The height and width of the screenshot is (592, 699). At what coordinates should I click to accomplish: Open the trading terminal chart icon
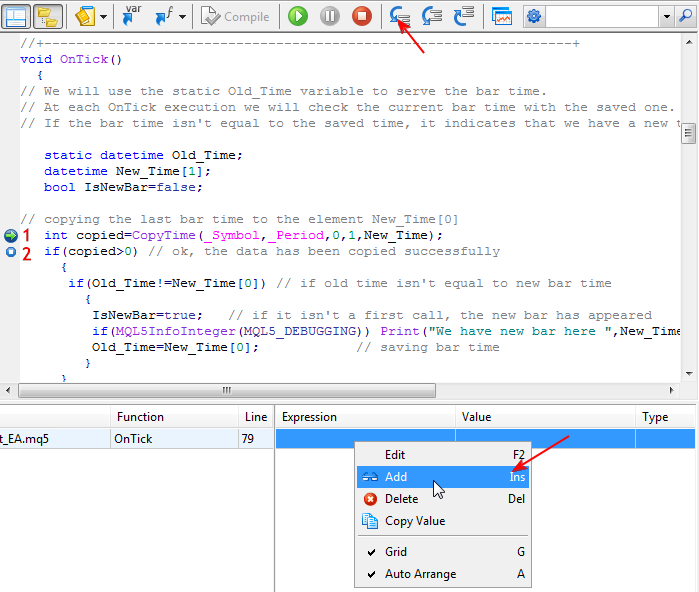point(502,16)
